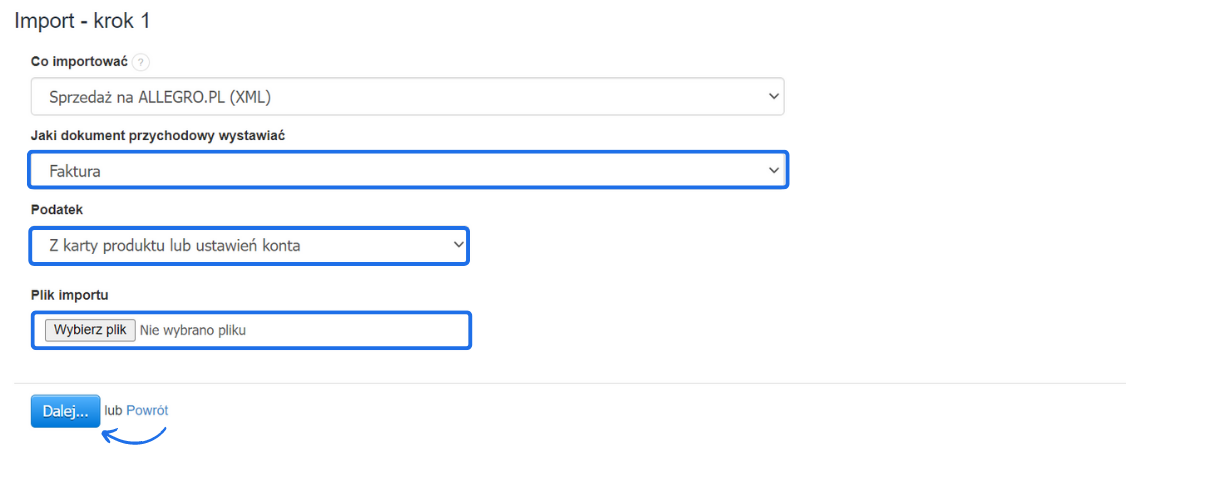Click empty area of file input field
The width and height of the screenshot is (1231, 486).
click(x=360, y=330)
